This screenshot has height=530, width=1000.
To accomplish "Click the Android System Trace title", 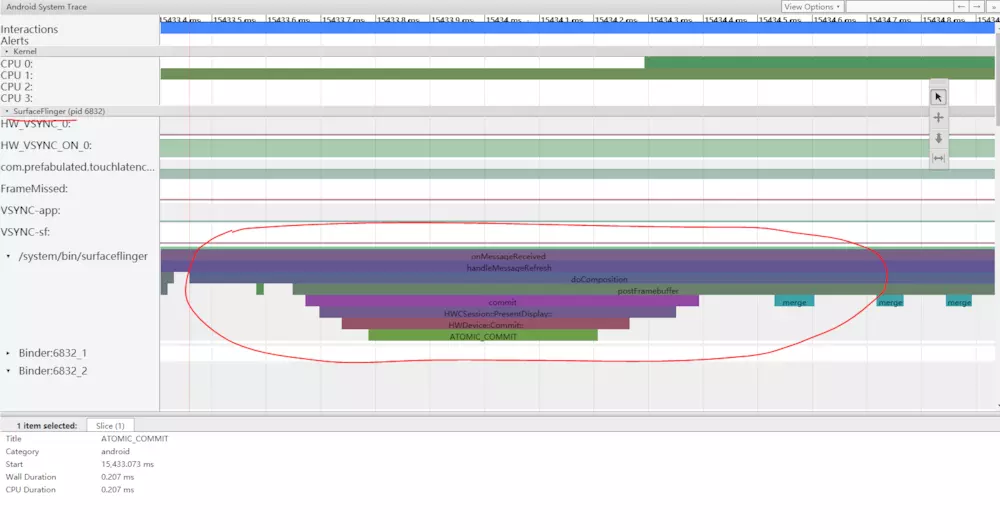I will click(x=47, y=7).
